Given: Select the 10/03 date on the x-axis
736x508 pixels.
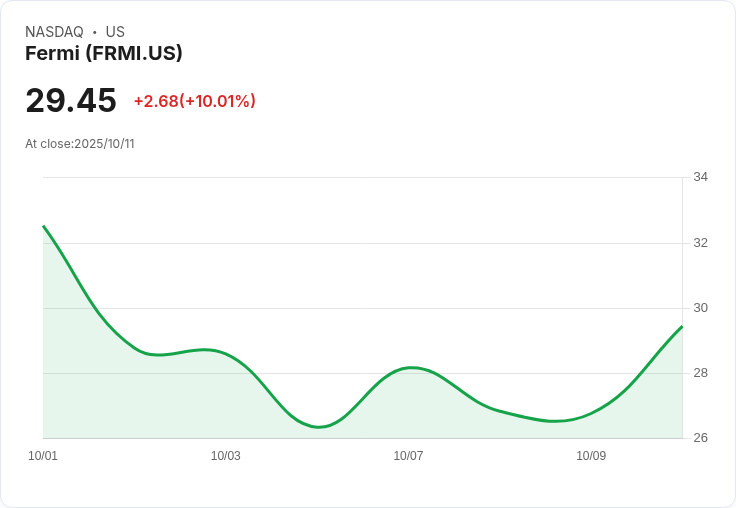Looking at the screenshot, I should click(226, 456).
